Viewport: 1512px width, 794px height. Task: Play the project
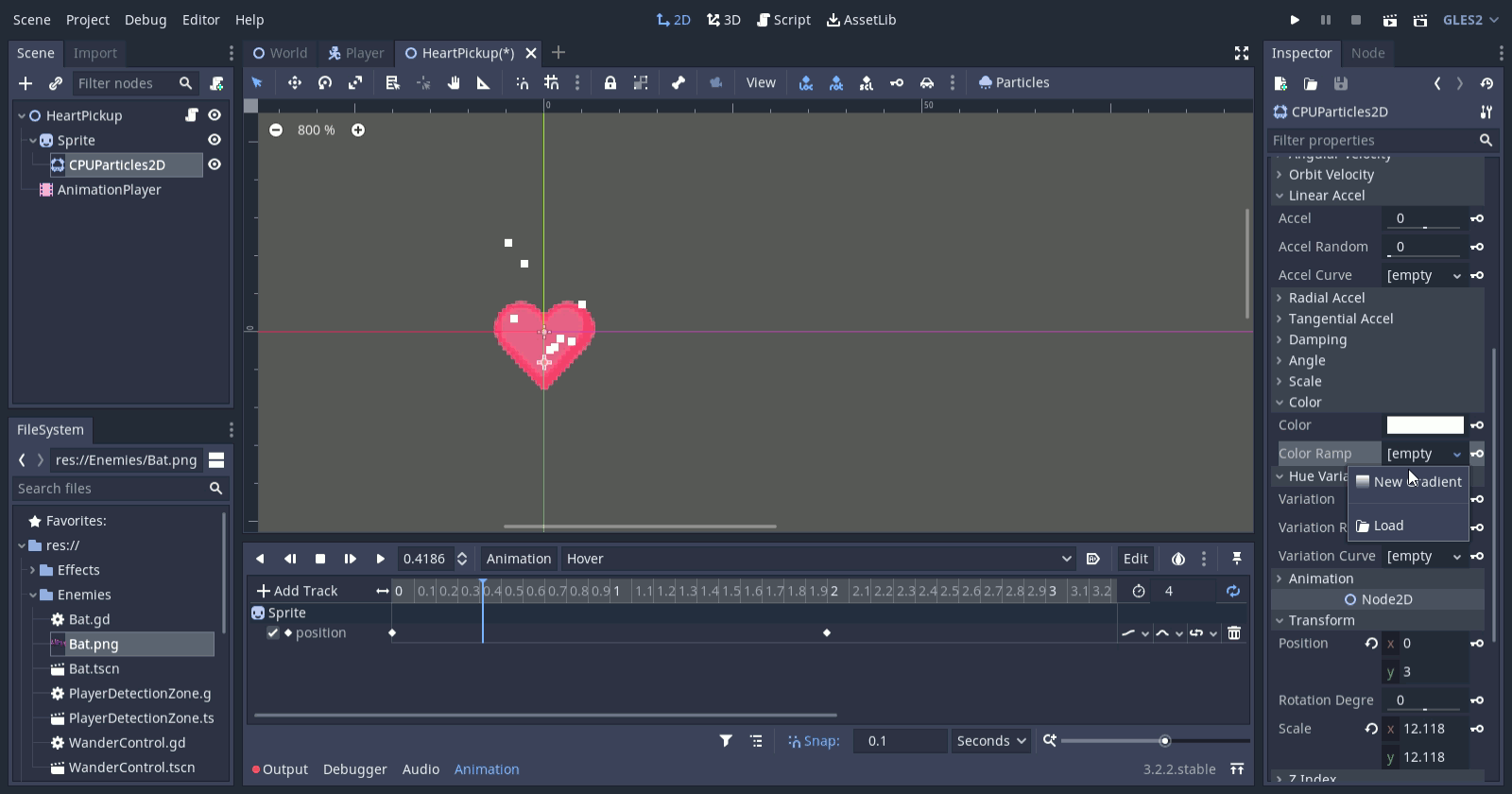[x=1296, y=20]
